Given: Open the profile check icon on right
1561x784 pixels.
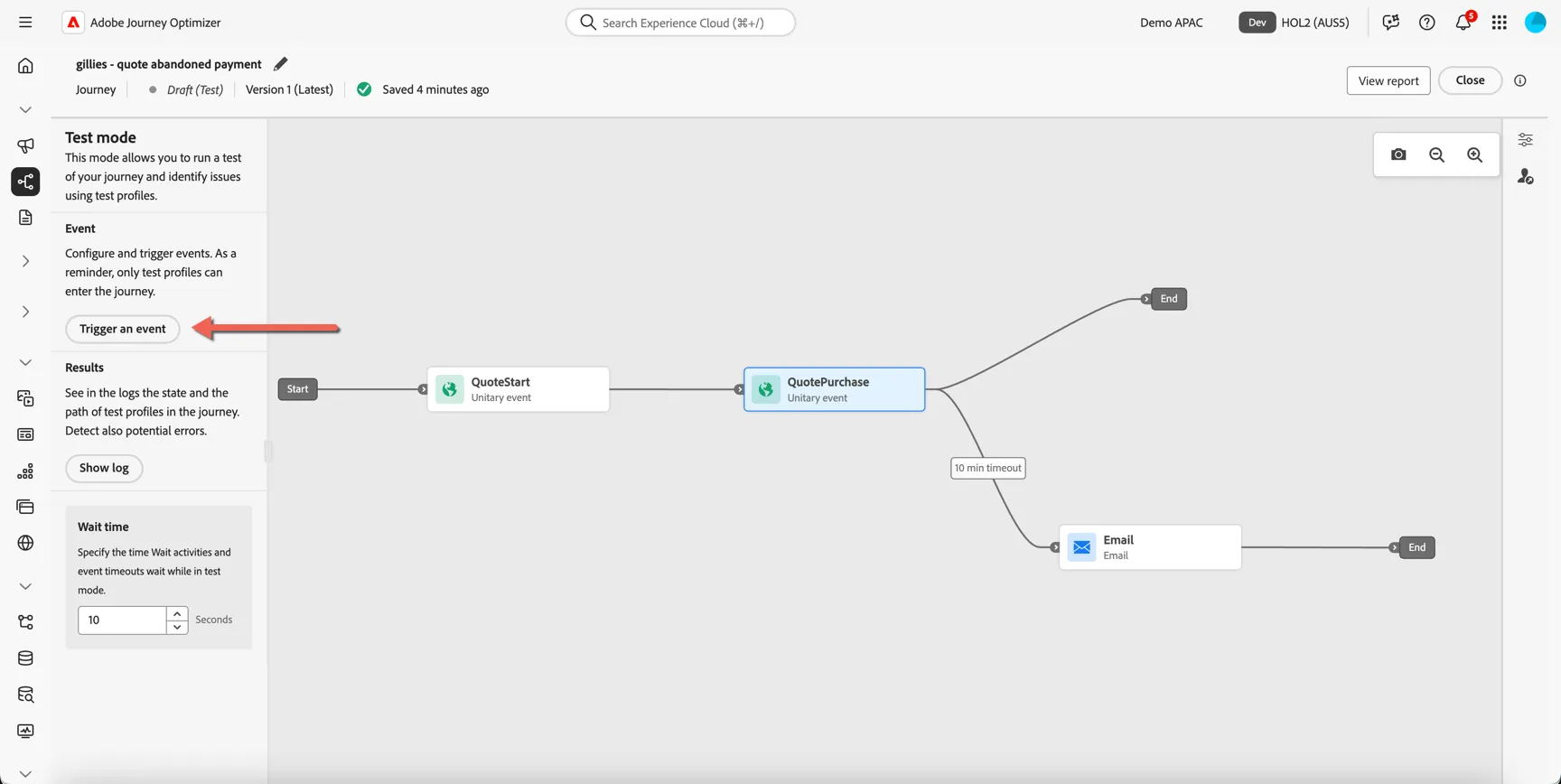Looking at the screenshot, I should tap(1525, 176).
